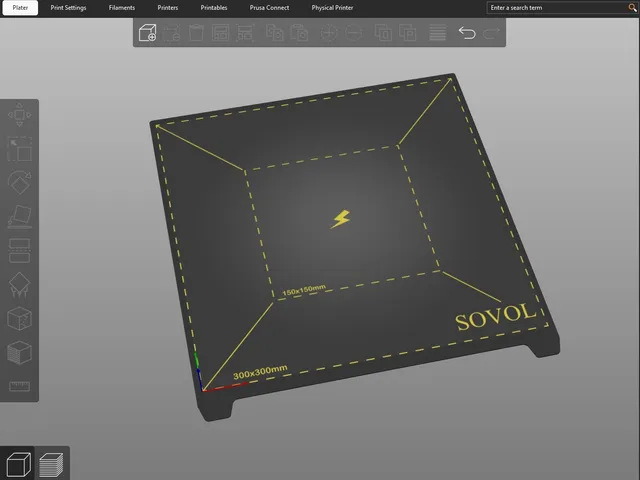The image size is (640, 480).
Task: Select the Seam painting tool
Action: [x=19, y=318]
